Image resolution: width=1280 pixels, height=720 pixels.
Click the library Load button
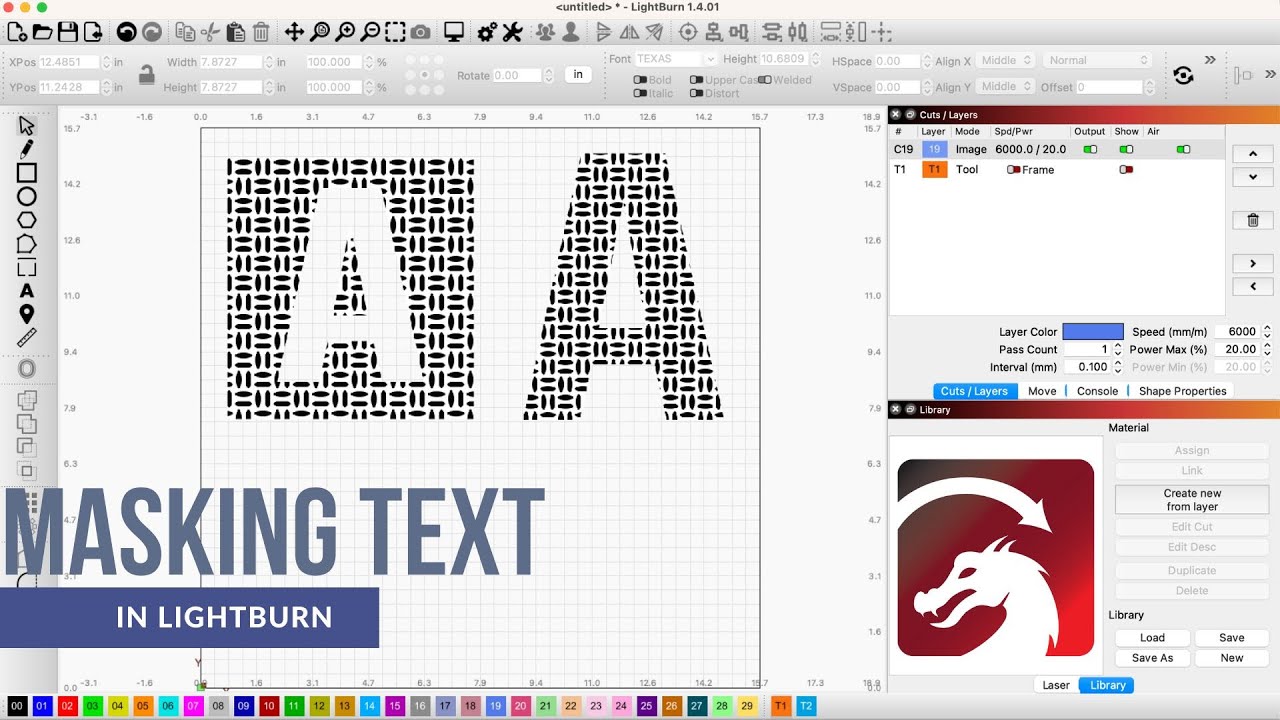coord(1152,638)
